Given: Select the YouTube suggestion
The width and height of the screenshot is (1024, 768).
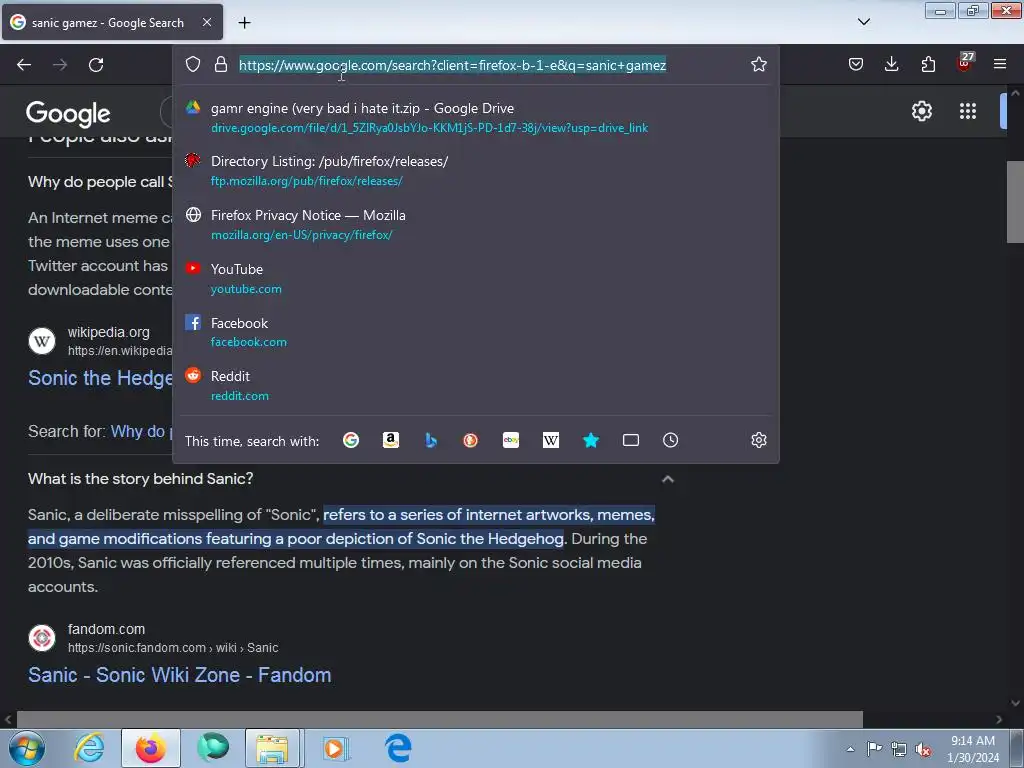Looking at the screenshot, I should tap(475, 278).
